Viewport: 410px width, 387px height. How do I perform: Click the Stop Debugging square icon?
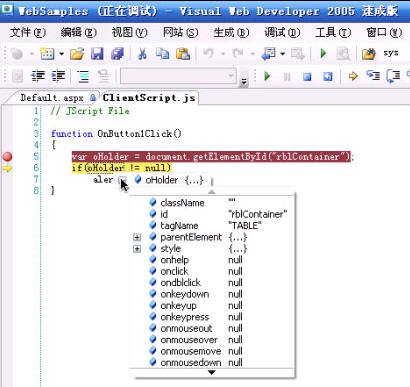tap(307, 76)
